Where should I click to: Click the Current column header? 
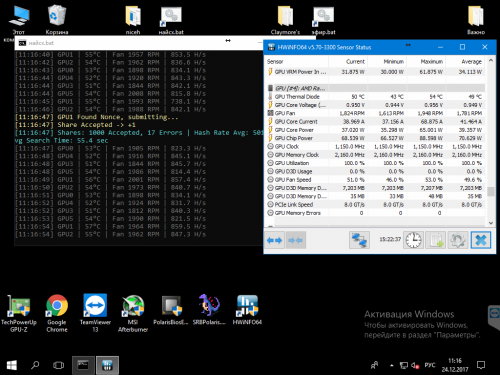(x=348, y=61)
